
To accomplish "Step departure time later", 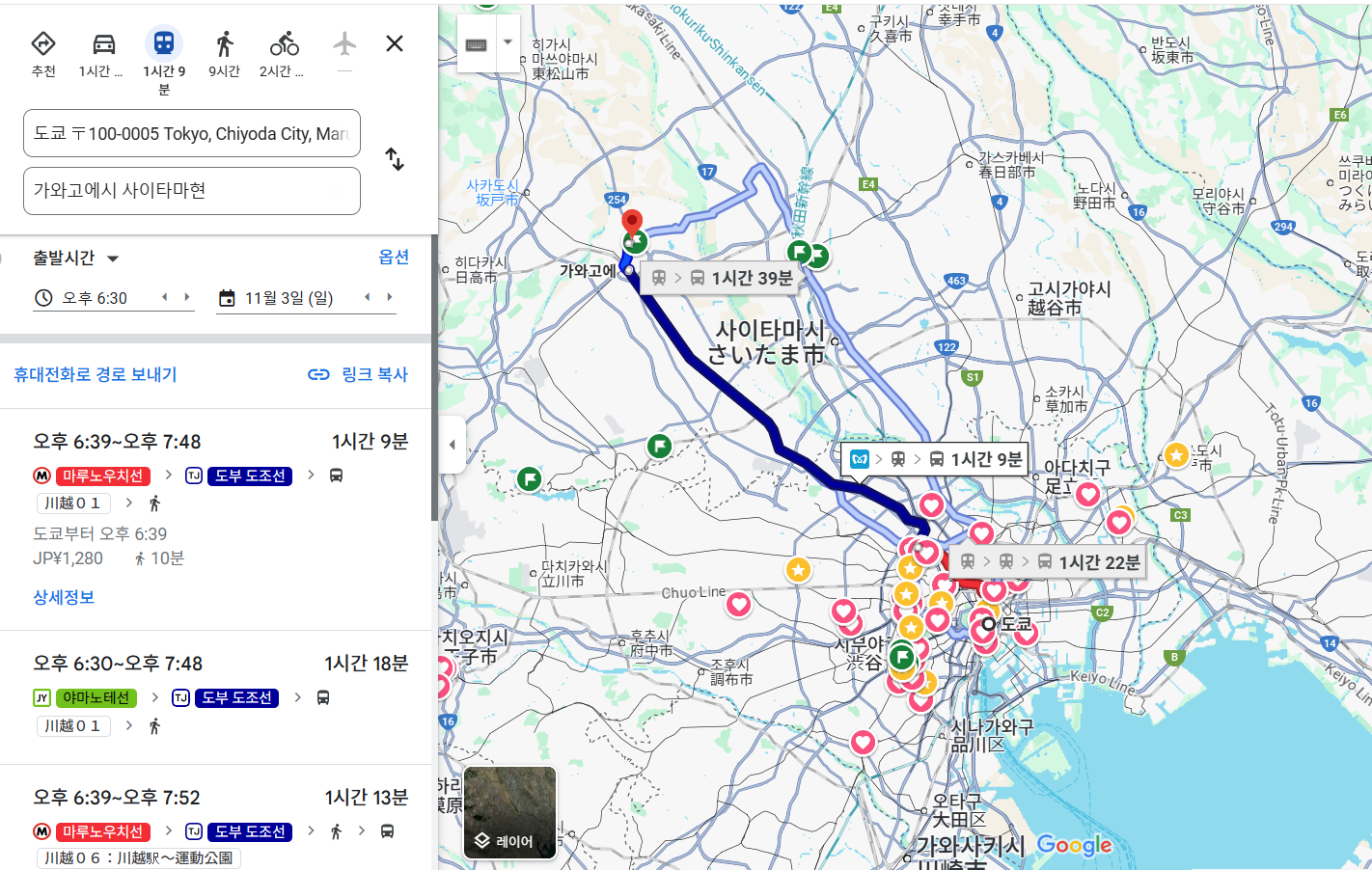I will pos(187,297).
